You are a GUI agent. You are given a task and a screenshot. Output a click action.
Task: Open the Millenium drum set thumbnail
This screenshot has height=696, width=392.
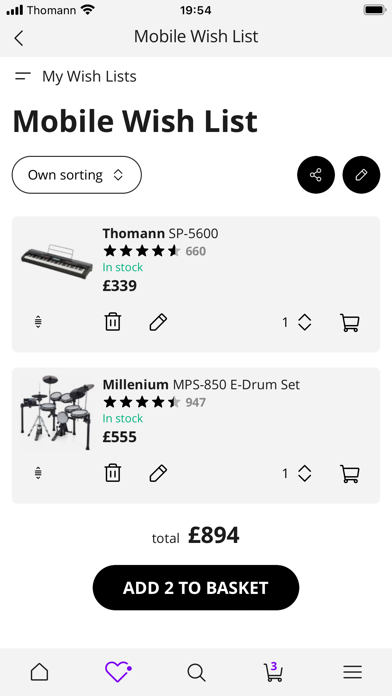tap(57, 413)
